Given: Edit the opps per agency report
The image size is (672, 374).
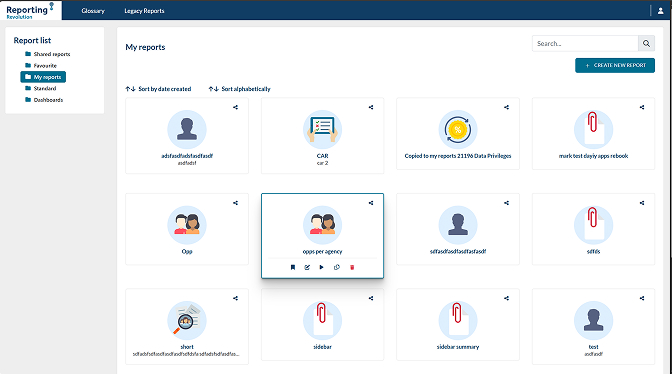Looking at the screenshot, I should (x=307, y=267).
